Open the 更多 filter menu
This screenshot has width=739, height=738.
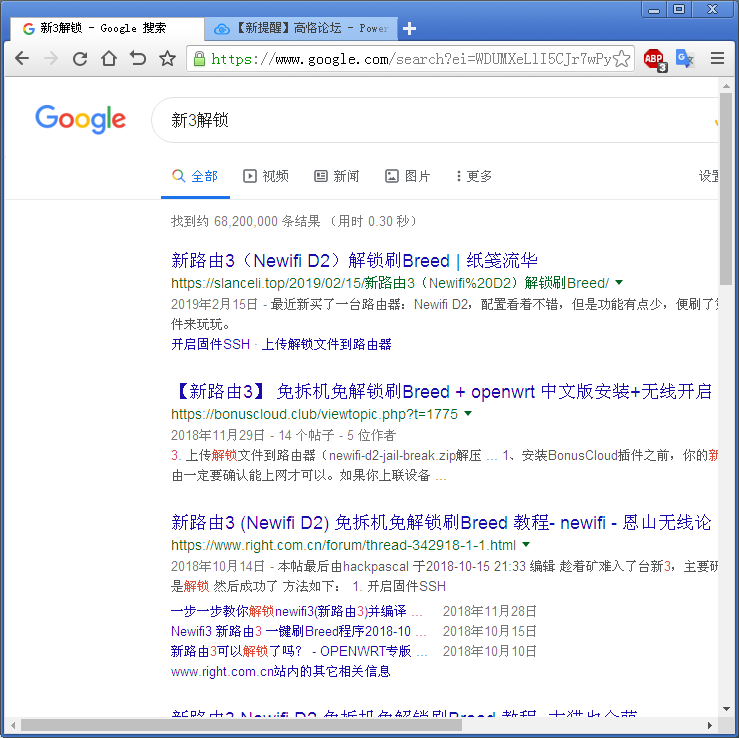pos(474,176)
